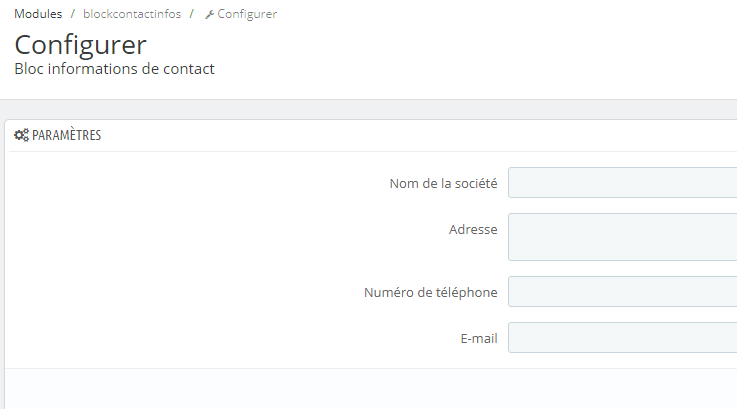Click the Numéro de téléphone label

click(431, 292)
